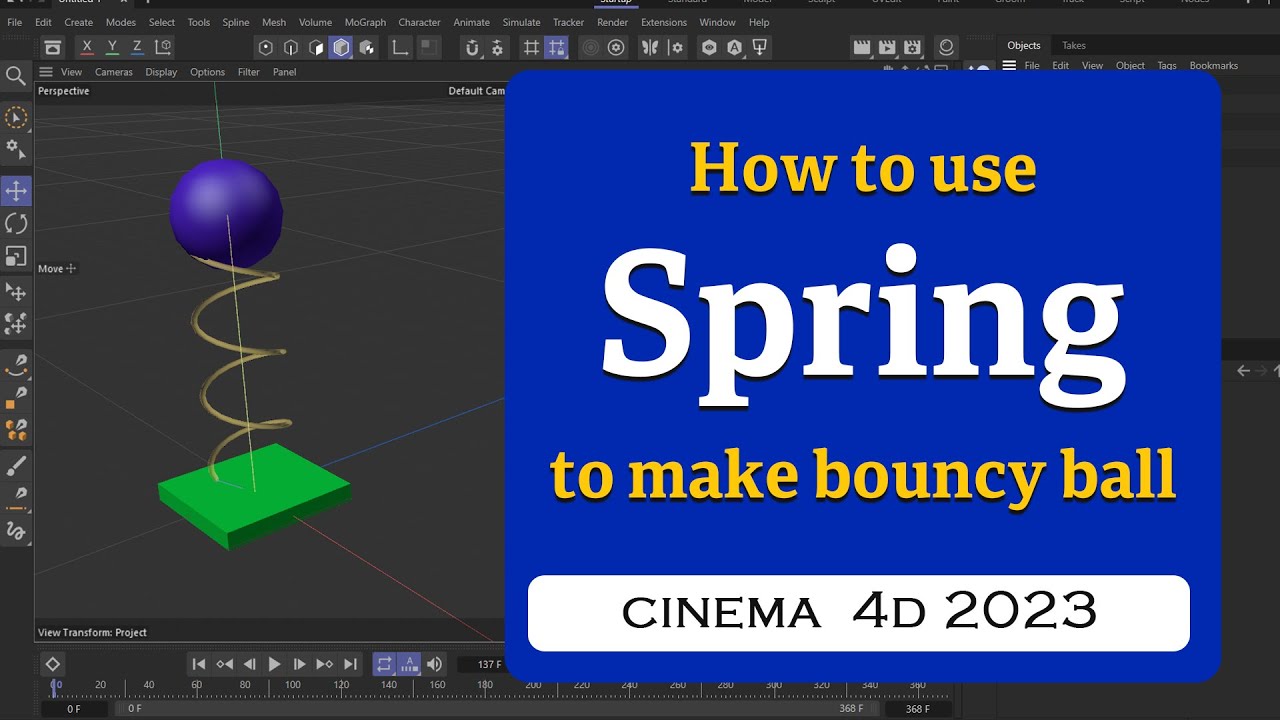Open viewport Panel menu
Image resolution: width=1280 pixels, height=720 pixels.
coord(284,72)
